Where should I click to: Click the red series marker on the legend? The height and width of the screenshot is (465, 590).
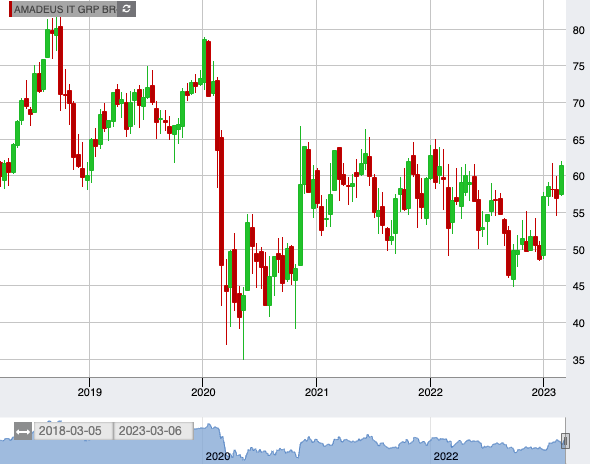coord(11,9)
